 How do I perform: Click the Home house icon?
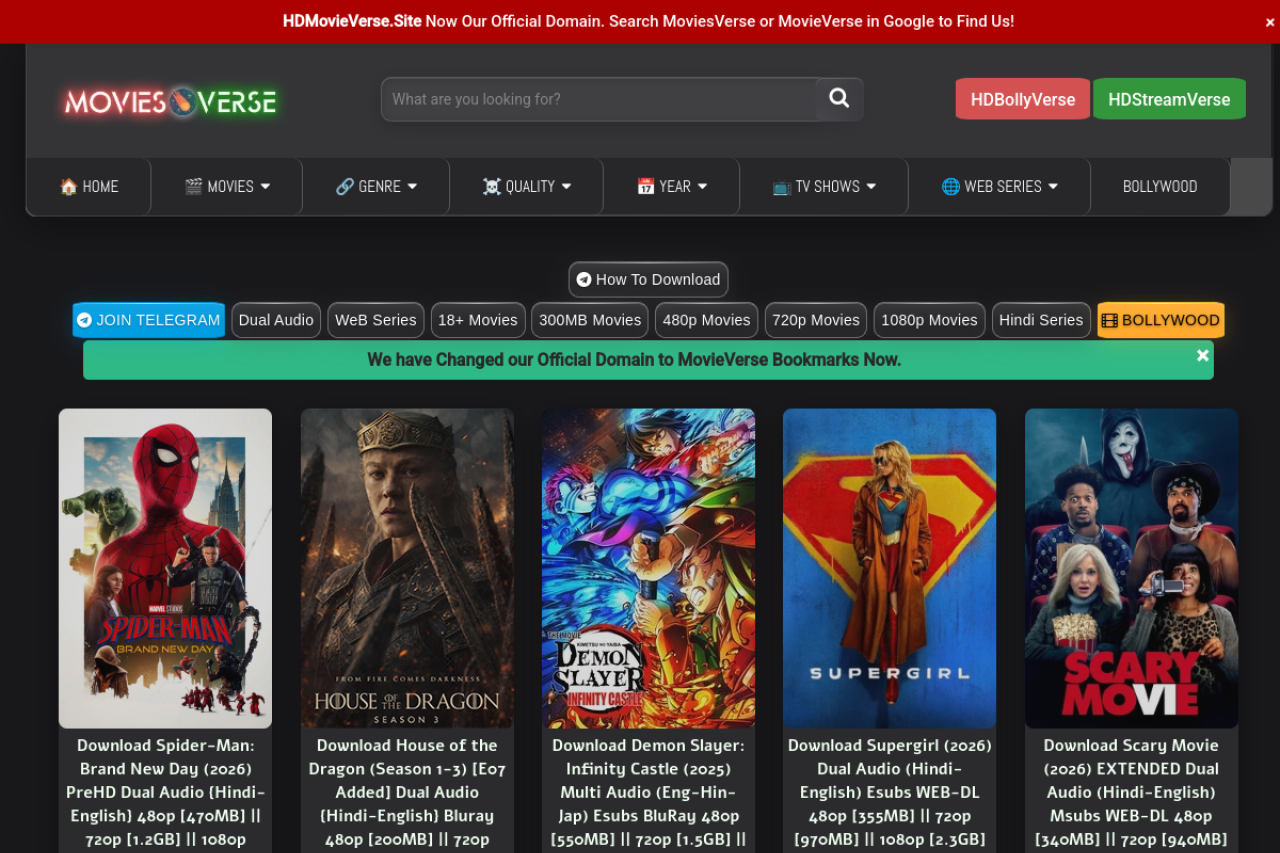[x=68, y=186]
